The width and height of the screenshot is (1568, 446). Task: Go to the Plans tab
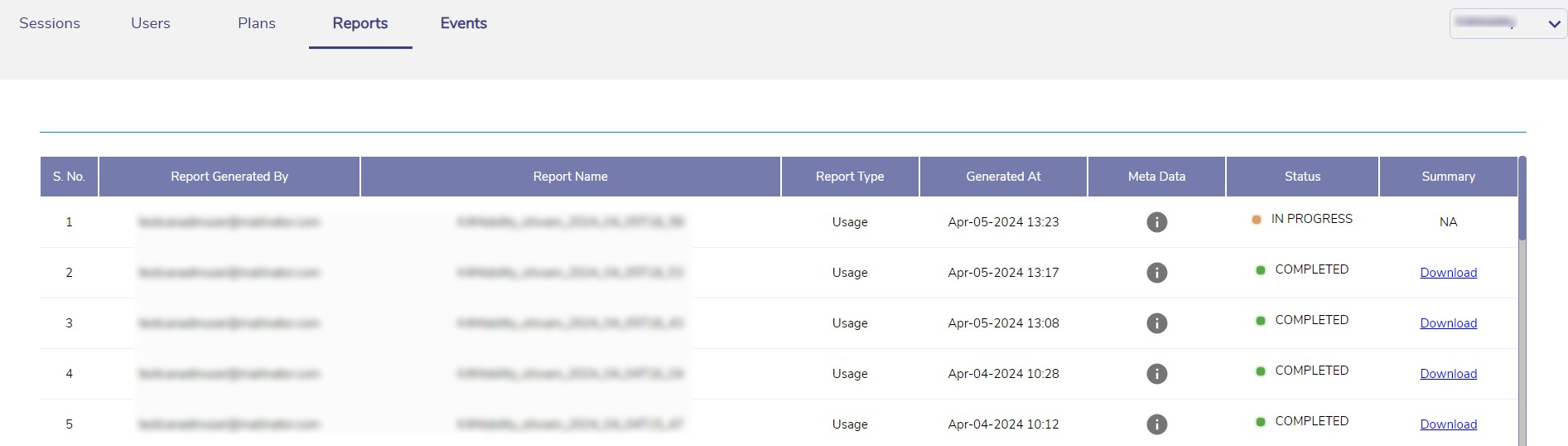(x=257, y=23)
